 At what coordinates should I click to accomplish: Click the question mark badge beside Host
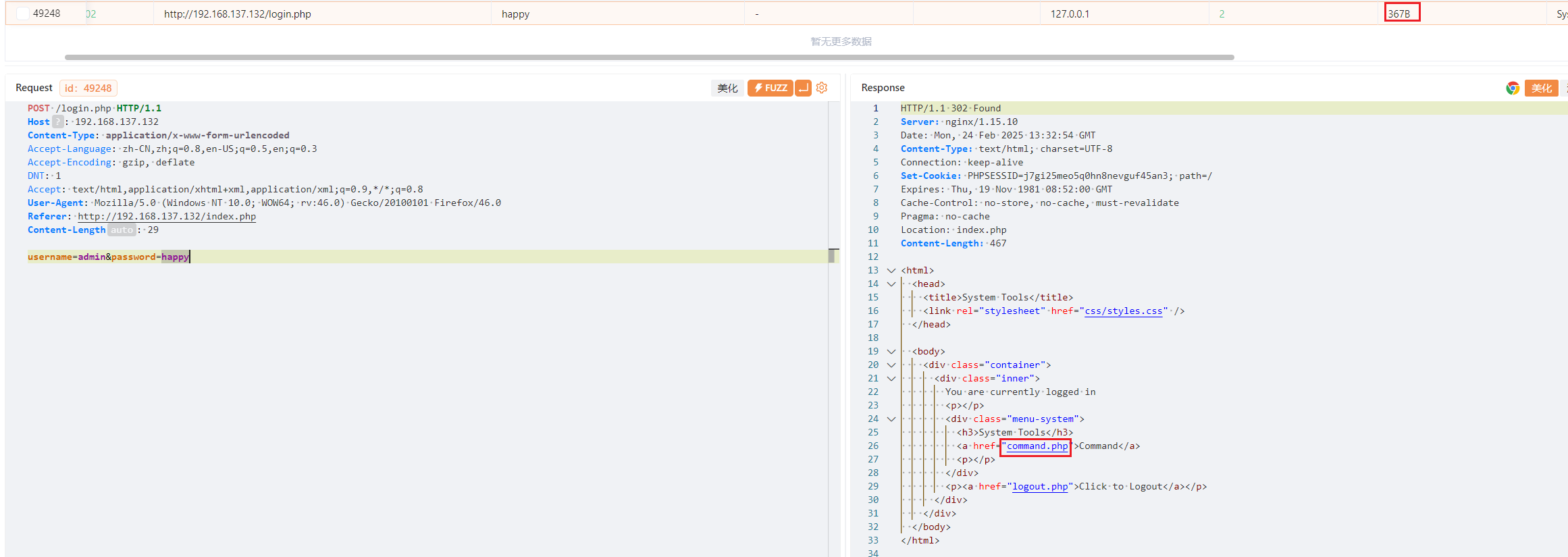[58, 122]
